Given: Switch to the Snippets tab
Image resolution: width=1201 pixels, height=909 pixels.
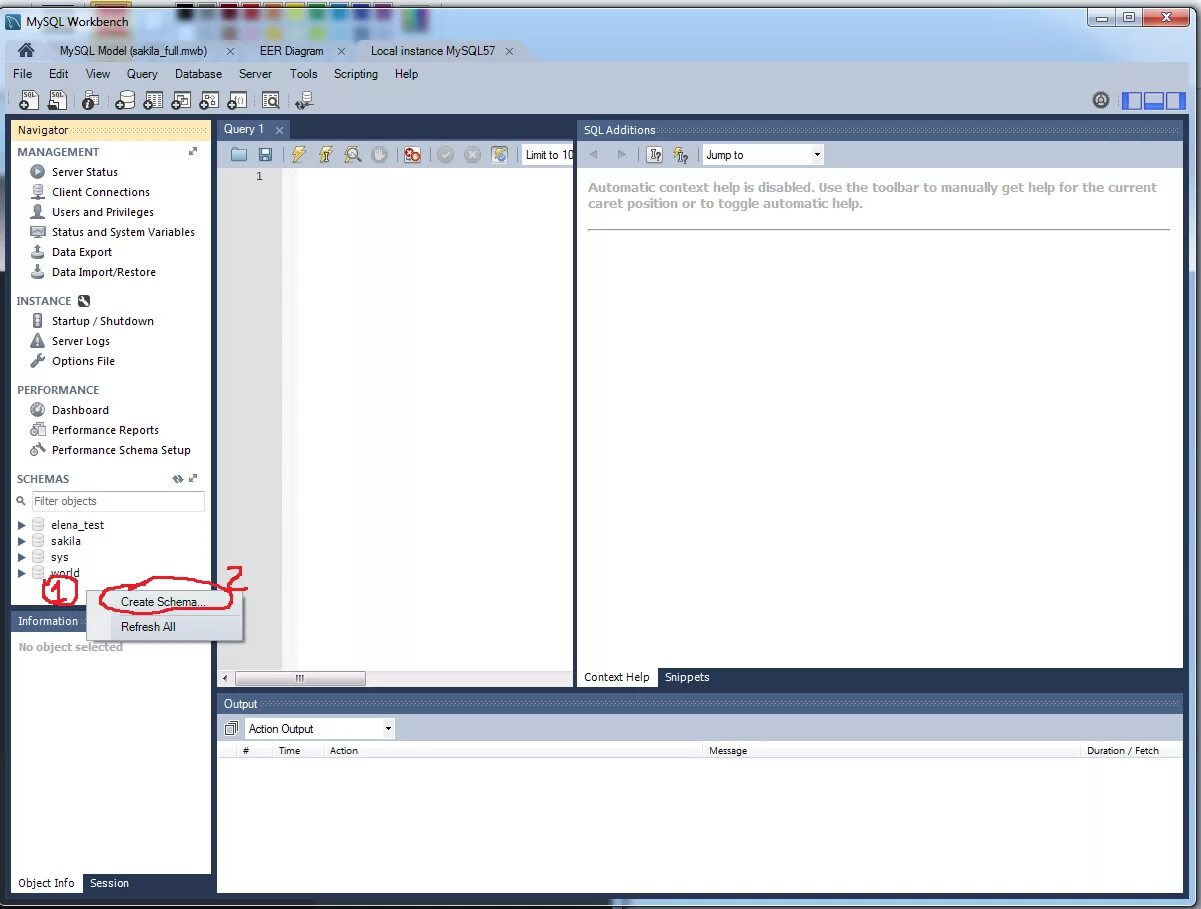Looking at the screenshot, I should [x=687, y=677].
